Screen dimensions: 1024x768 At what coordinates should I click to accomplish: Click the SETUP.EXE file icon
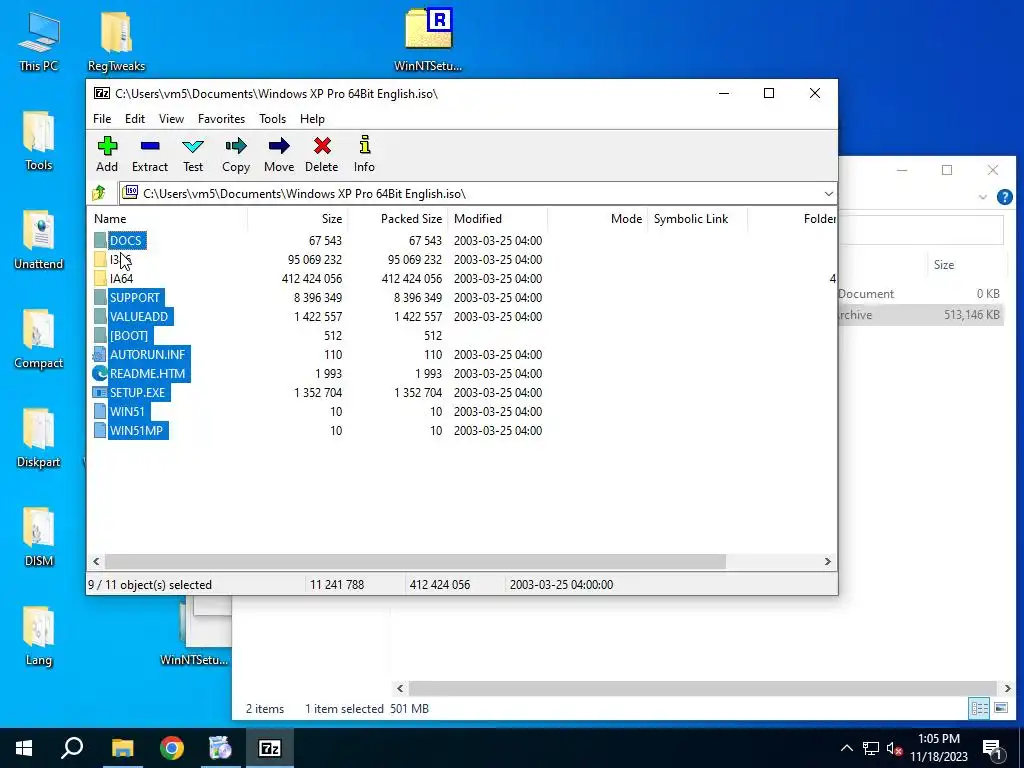(x=100, y=392)
